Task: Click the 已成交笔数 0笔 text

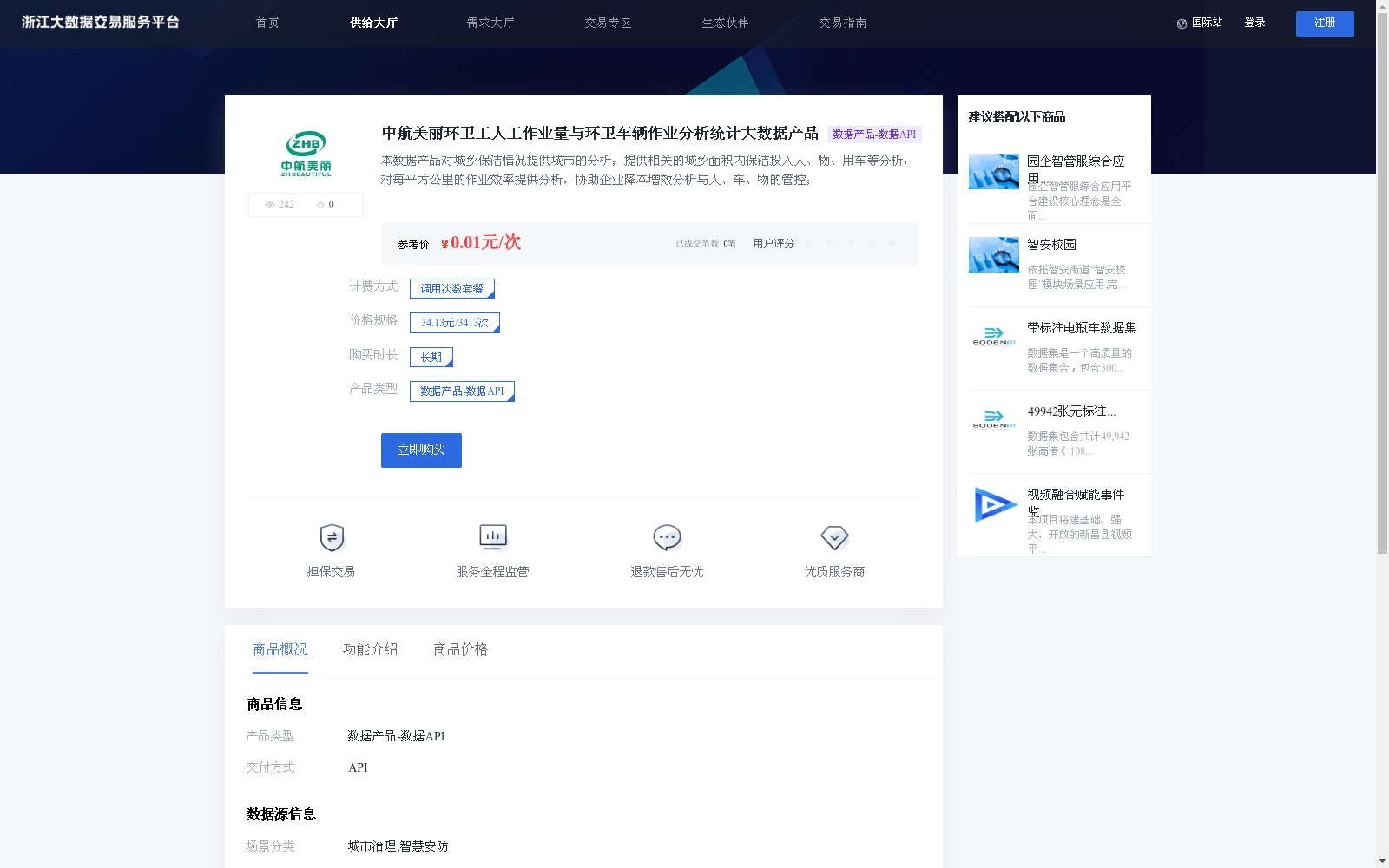Action: [x=706, y=244]
